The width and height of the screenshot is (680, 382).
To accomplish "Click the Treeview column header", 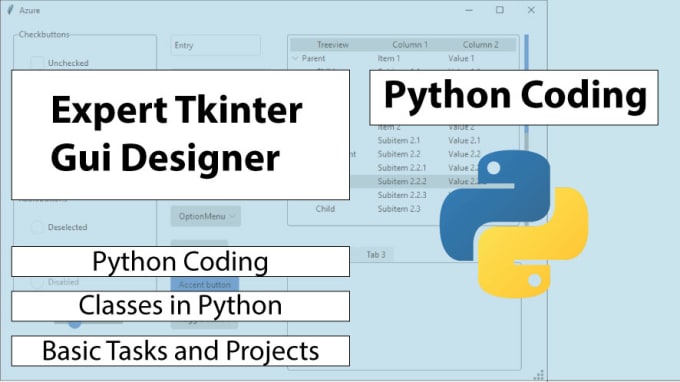I will [333, 45].
